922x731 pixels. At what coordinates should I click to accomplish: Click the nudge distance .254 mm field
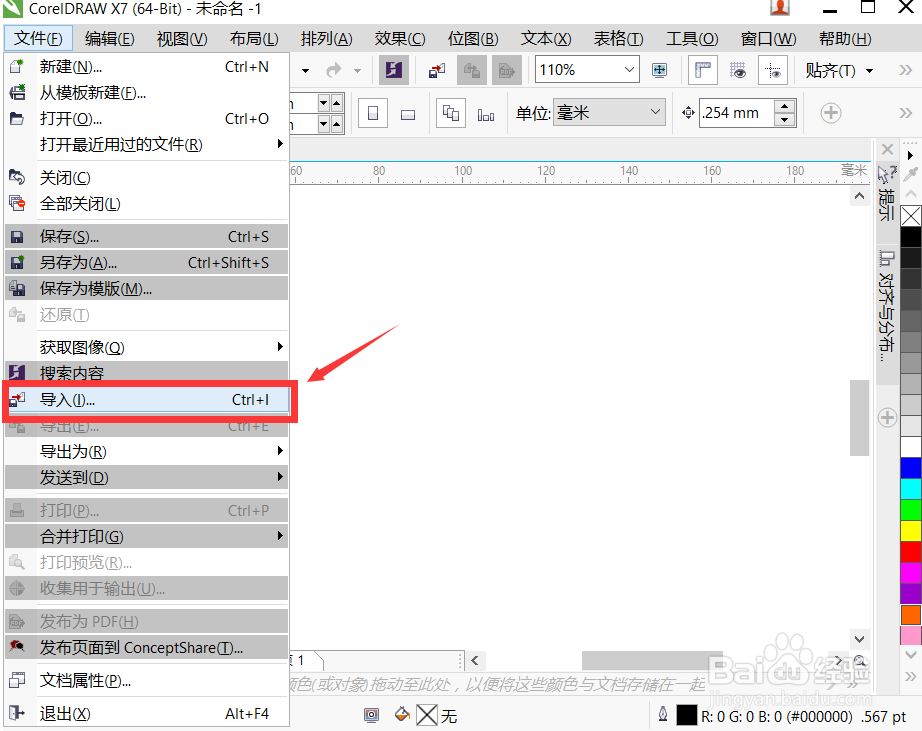click(x=737, y=112)
